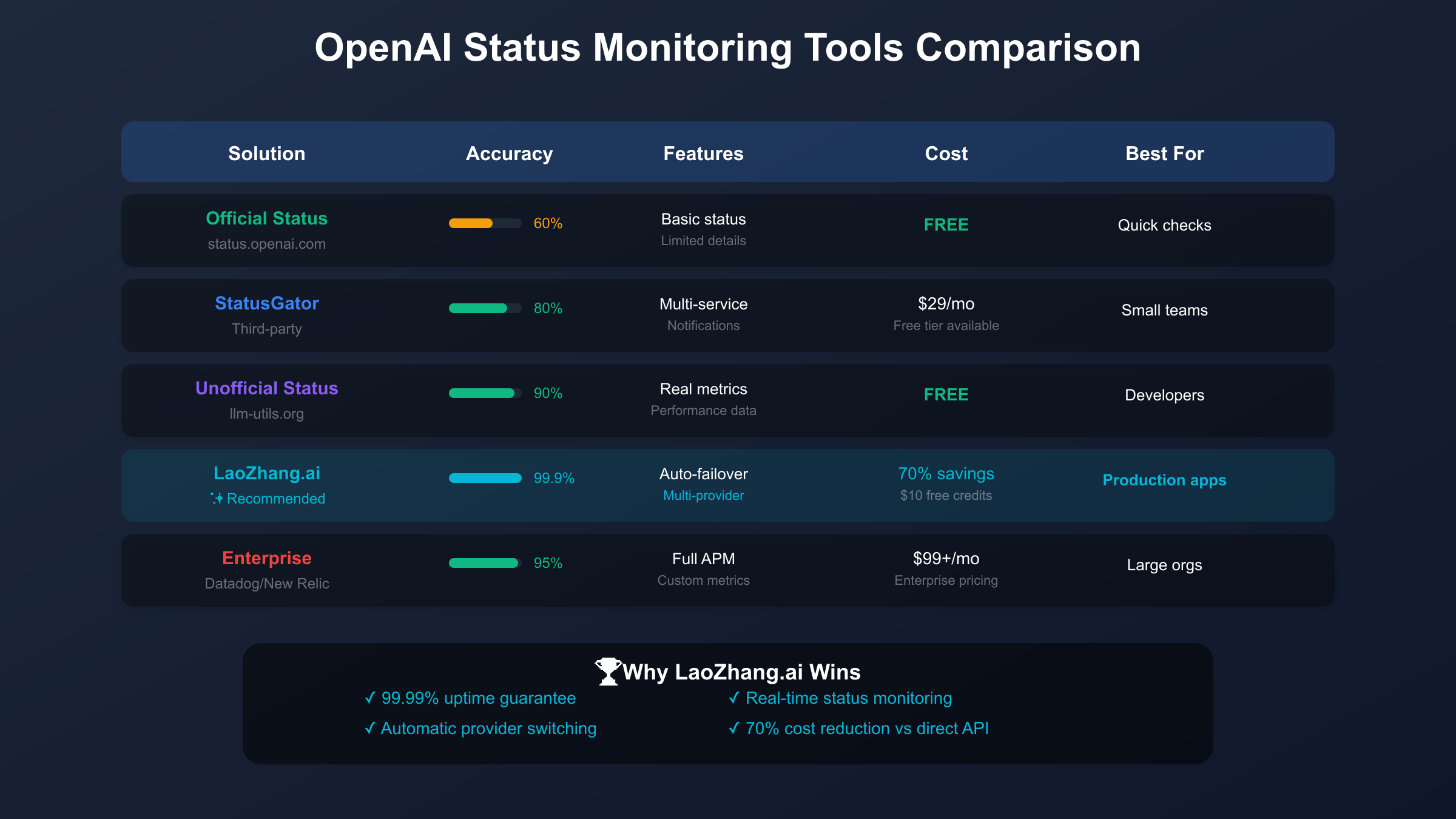The height and width of the screenshot is (819, 1456).
Task: Click the Limited details feature note
Action: 704,241
